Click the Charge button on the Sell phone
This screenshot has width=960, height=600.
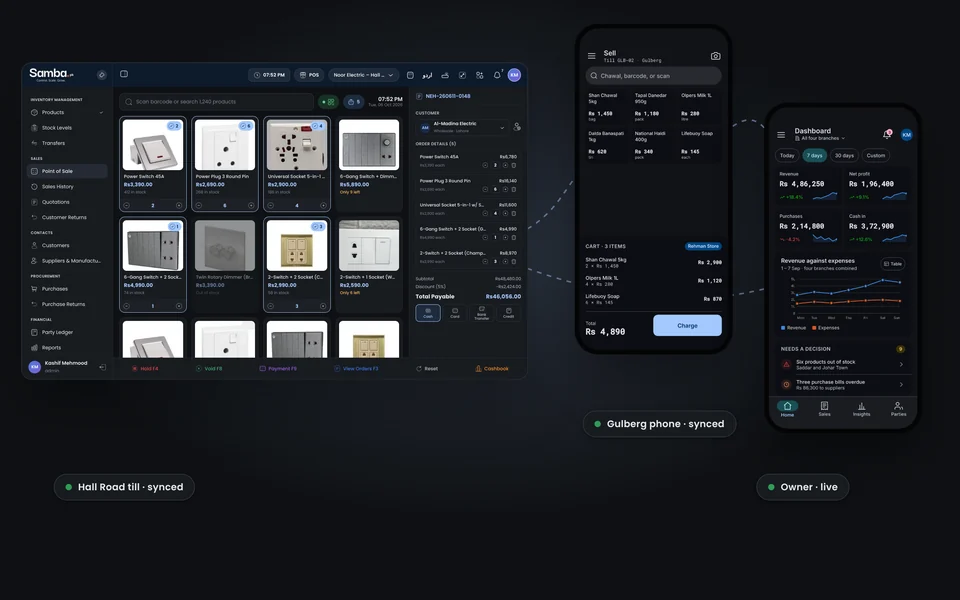coord(687,326)
